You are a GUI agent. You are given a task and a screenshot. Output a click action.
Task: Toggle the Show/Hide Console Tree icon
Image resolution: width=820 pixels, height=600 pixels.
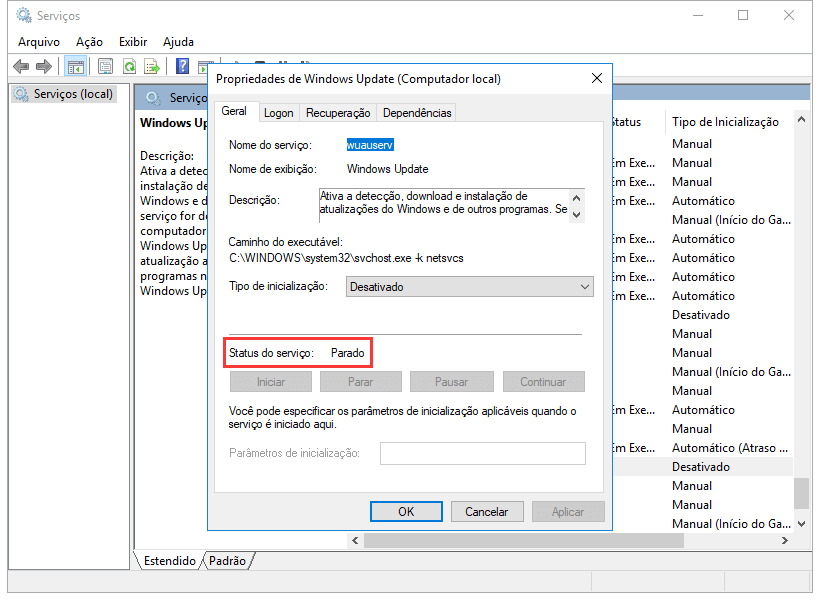[76, 66]
